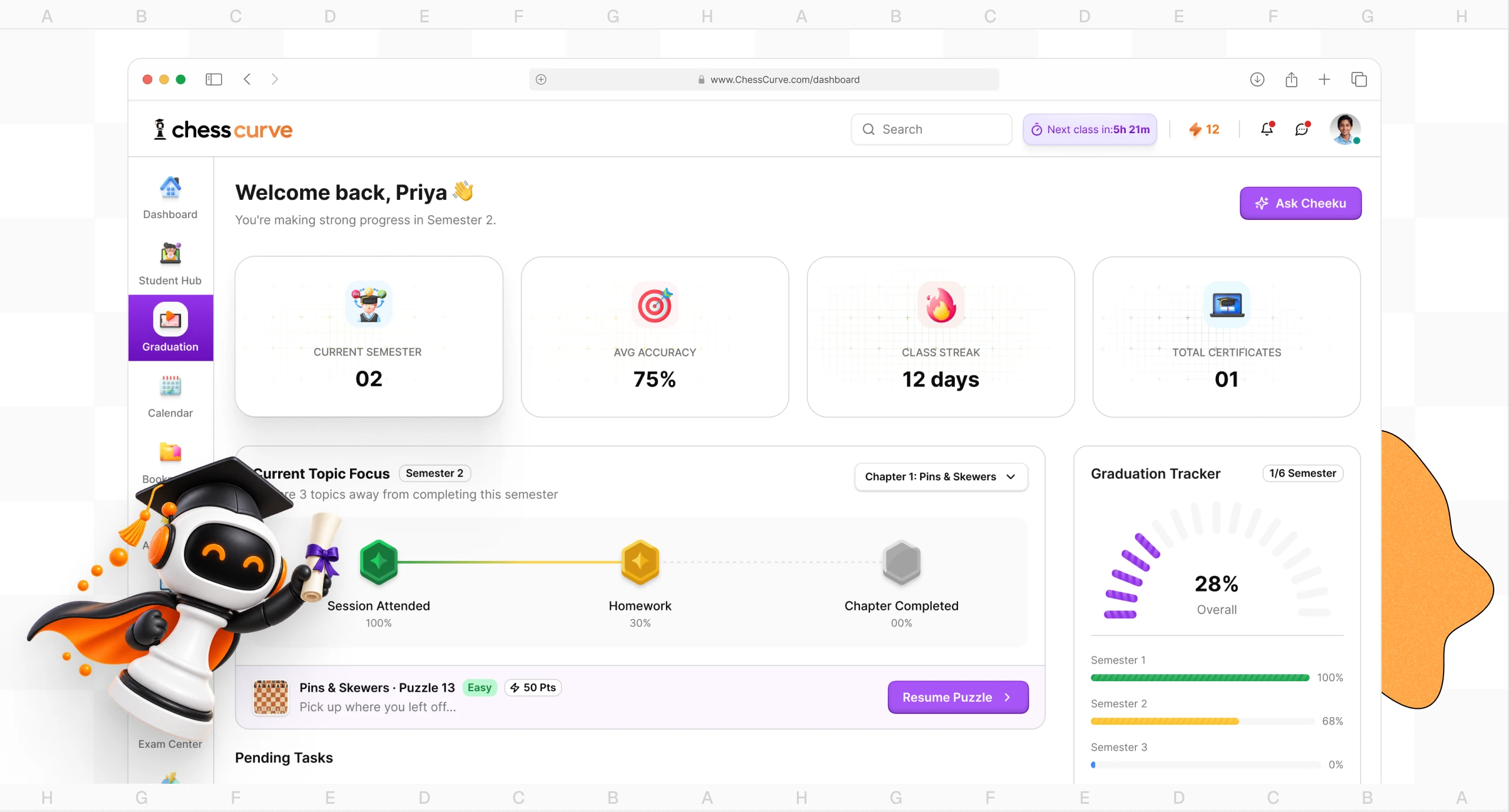This screenshot has width=1509, height=812.
Task: Click the Session Attended green badge
Action: coord(378,562)
